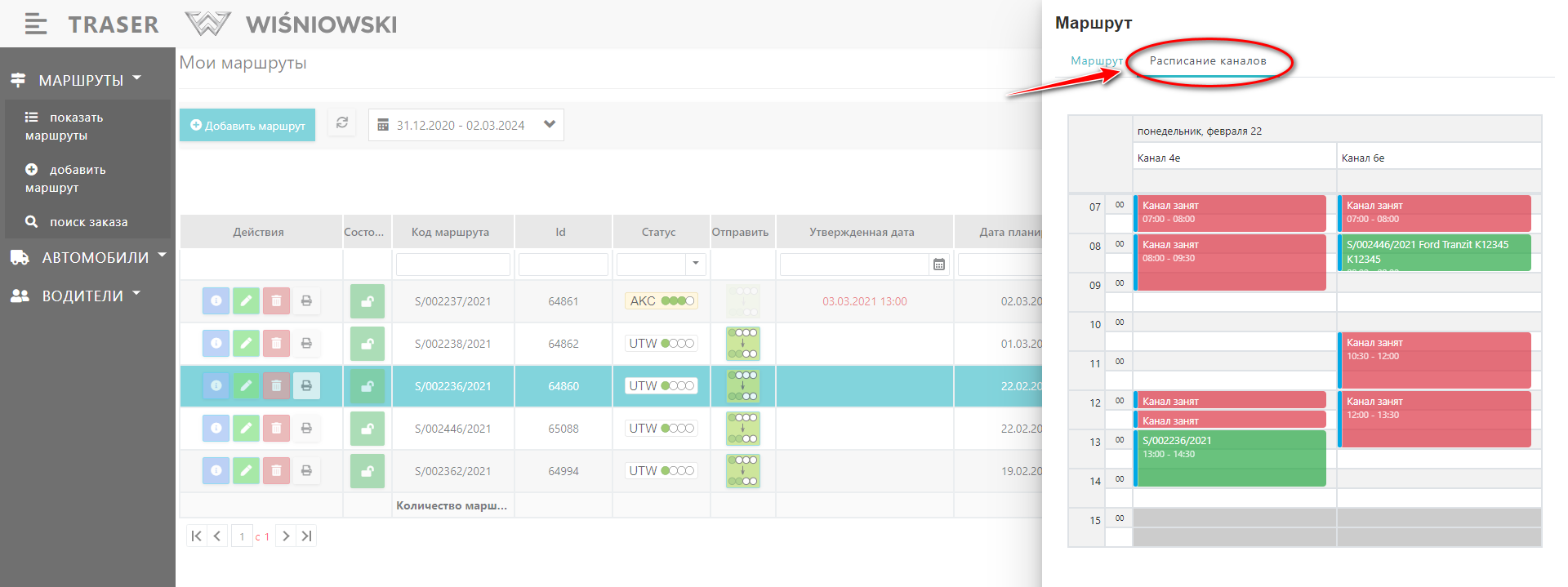Click the refresh icon next to Add route
This screenshot has width=1568, height=587.
click(x=342, y=123)
